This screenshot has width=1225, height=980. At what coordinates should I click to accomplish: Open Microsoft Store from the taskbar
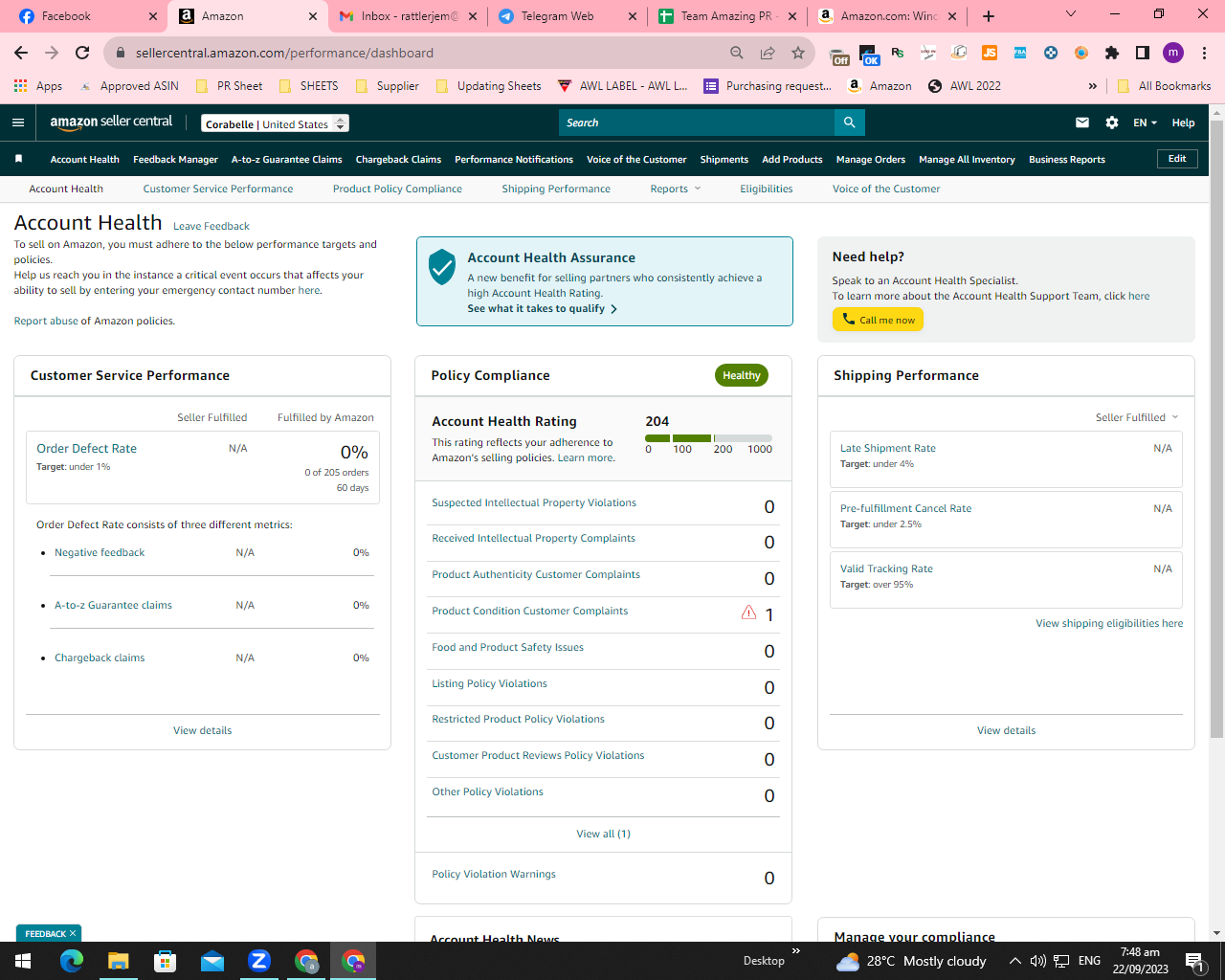[x=166, y=961]
